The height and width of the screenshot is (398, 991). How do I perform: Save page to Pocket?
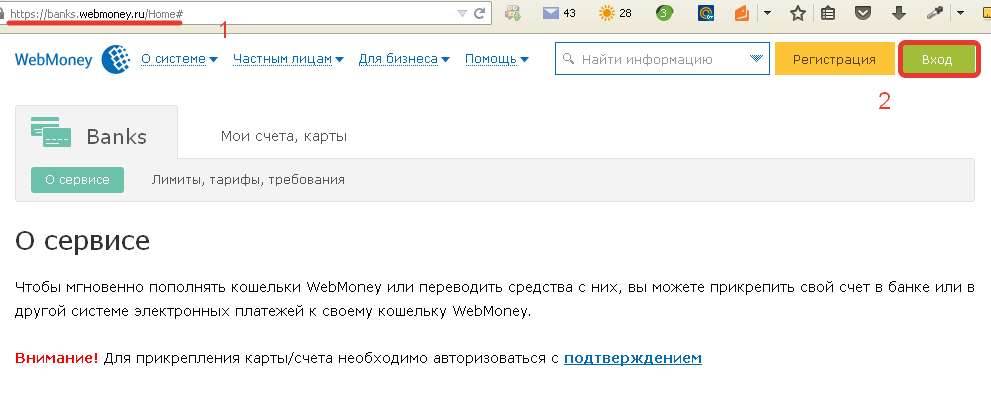[863, 13]
